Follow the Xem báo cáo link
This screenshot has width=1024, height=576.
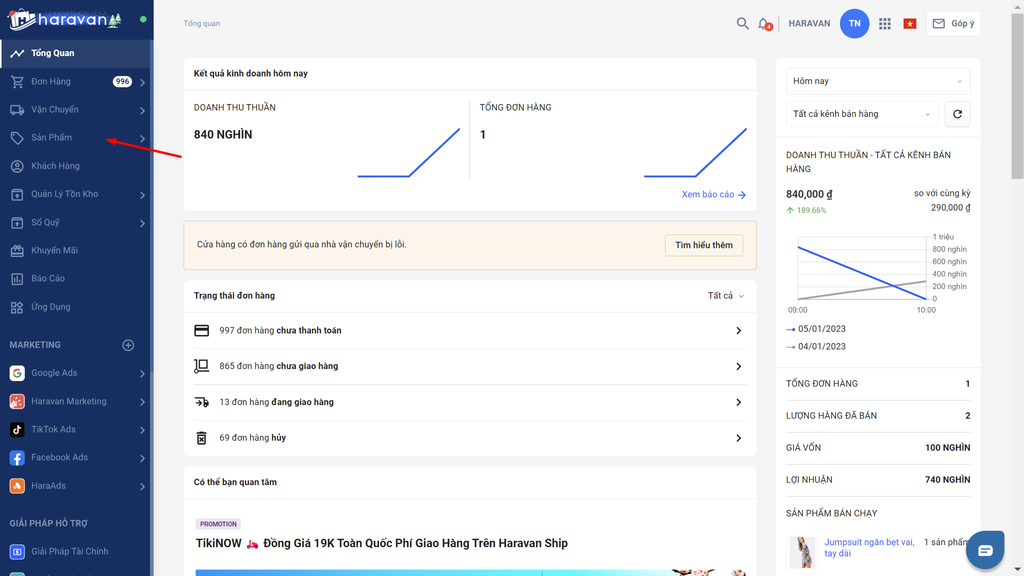tap(713, 195)
